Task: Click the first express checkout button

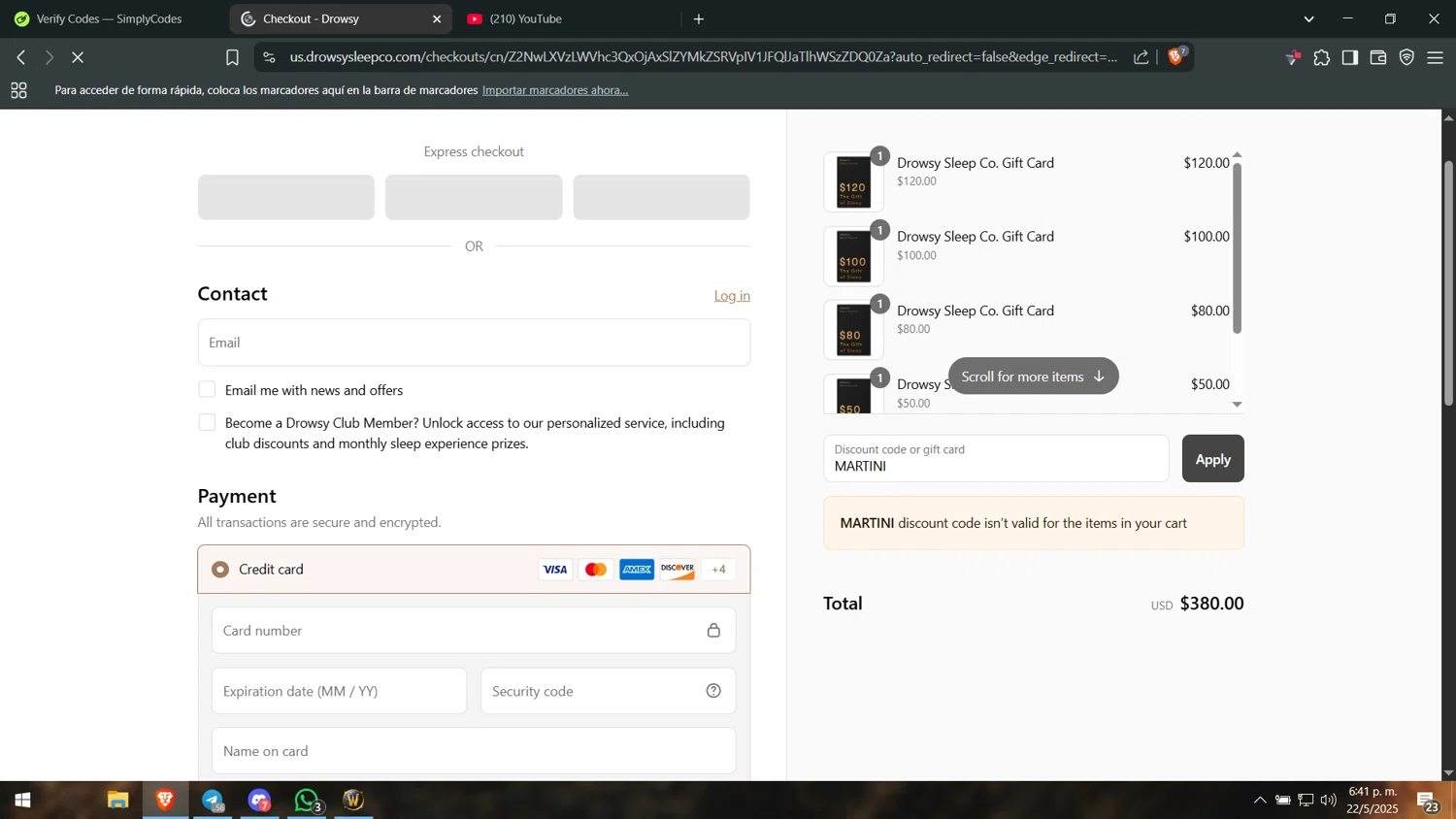Action: [x=286, y=197]
